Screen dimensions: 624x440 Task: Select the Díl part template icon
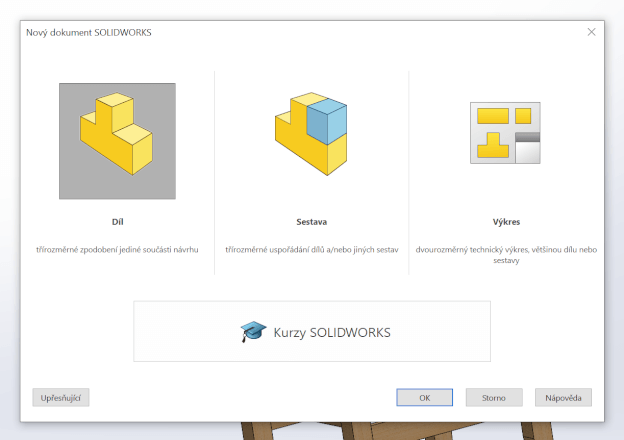[x=117, y=141]
